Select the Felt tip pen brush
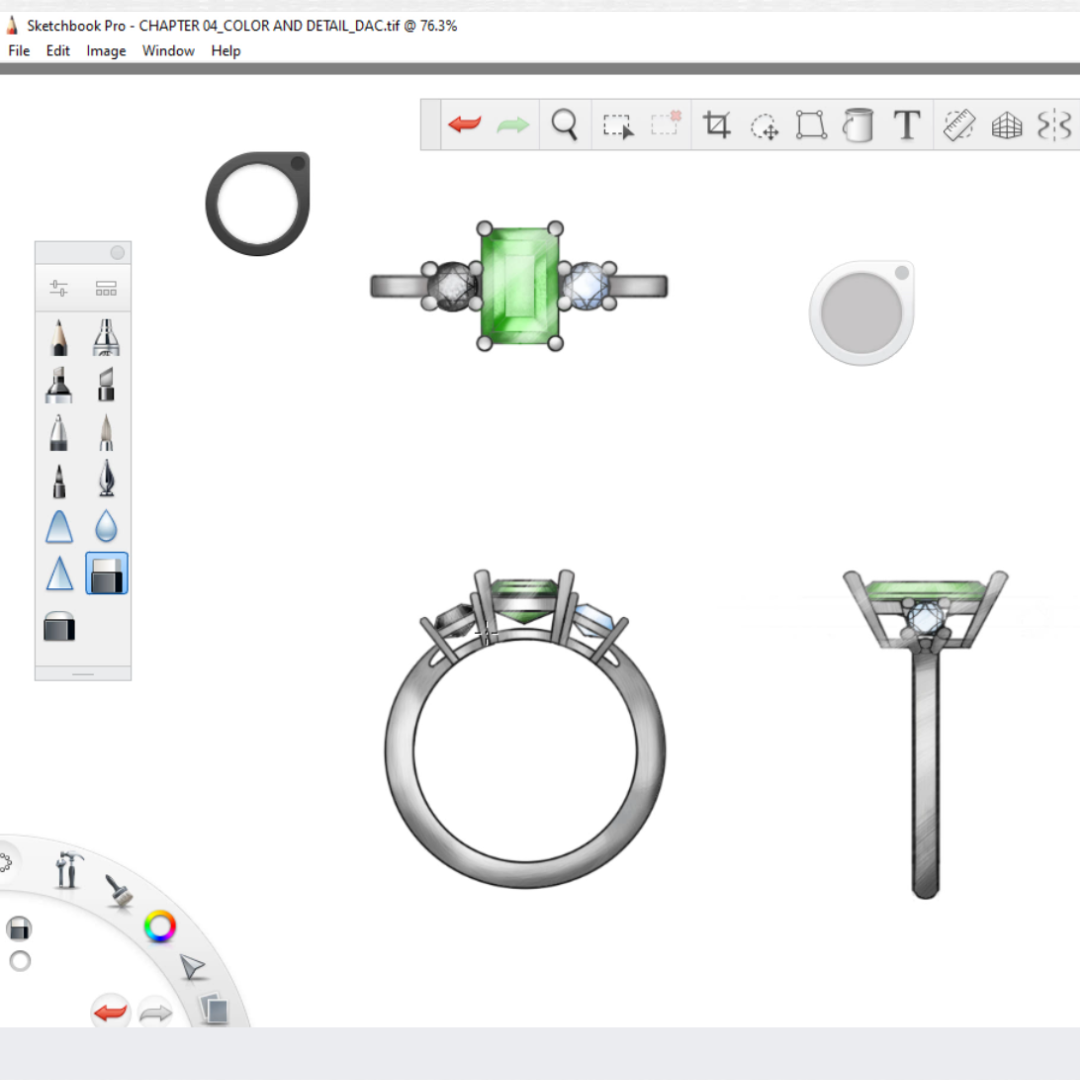Image resolution: width=1080 pixels, height=1080 pixels. (59, 480)
